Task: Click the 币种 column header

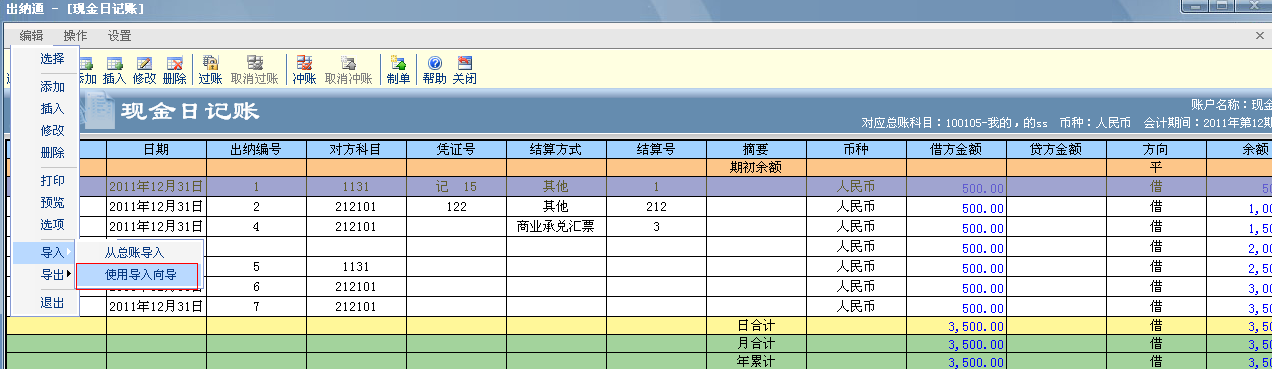Action: [x=856, y=149]
